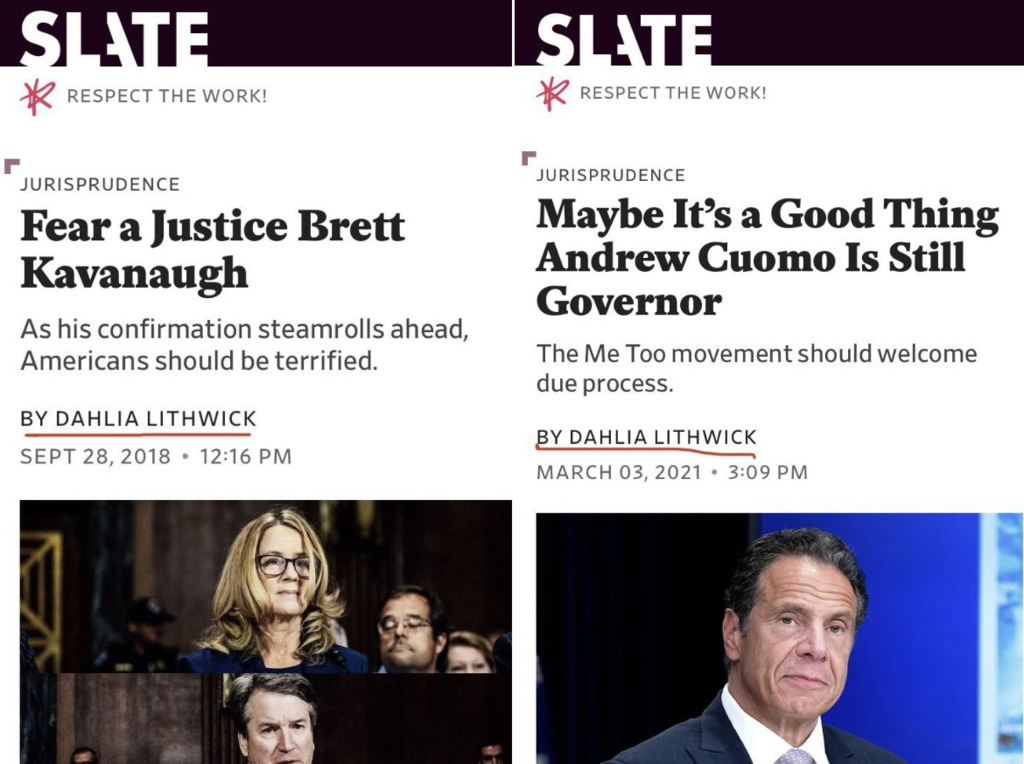1024x764 pixels.
Task: Select Dahlia Lithwick byline on the Cuomo article
Action: click(x=646, y=437)
